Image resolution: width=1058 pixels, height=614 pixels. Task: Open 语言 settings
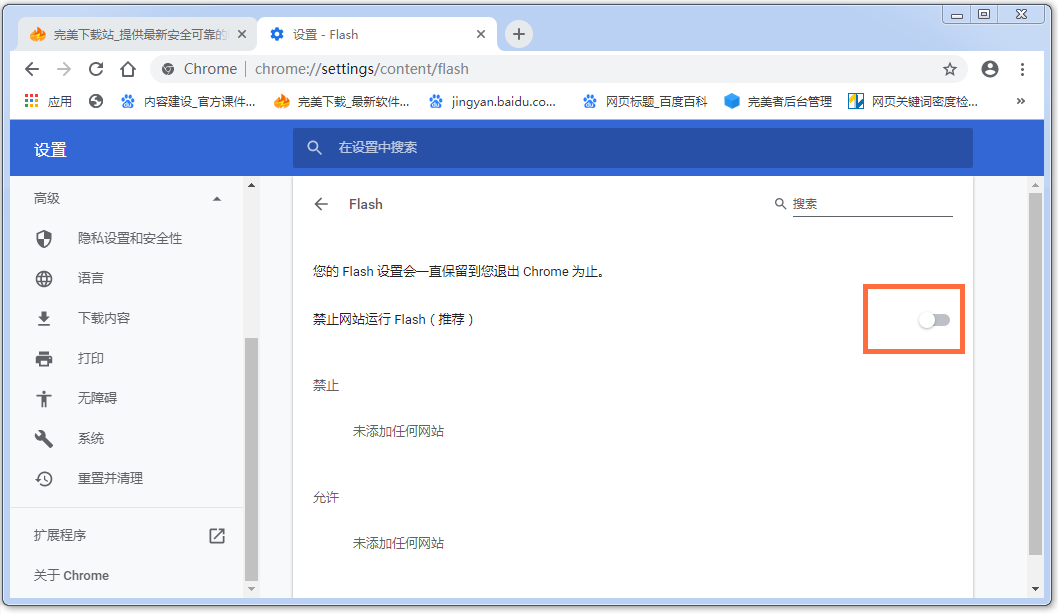click(x=90, y=279)
